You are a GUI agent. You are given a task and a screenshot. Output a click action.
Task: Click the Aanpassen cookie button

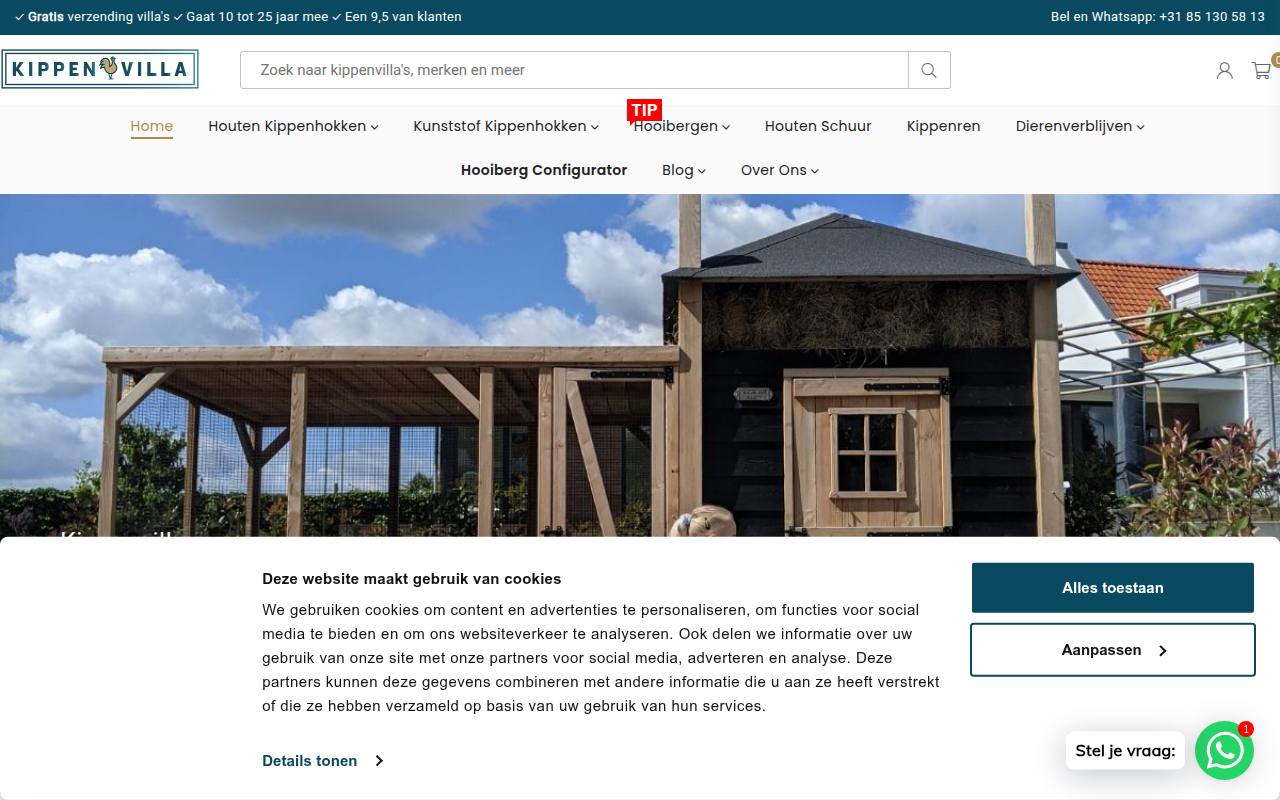(1113, 650)
